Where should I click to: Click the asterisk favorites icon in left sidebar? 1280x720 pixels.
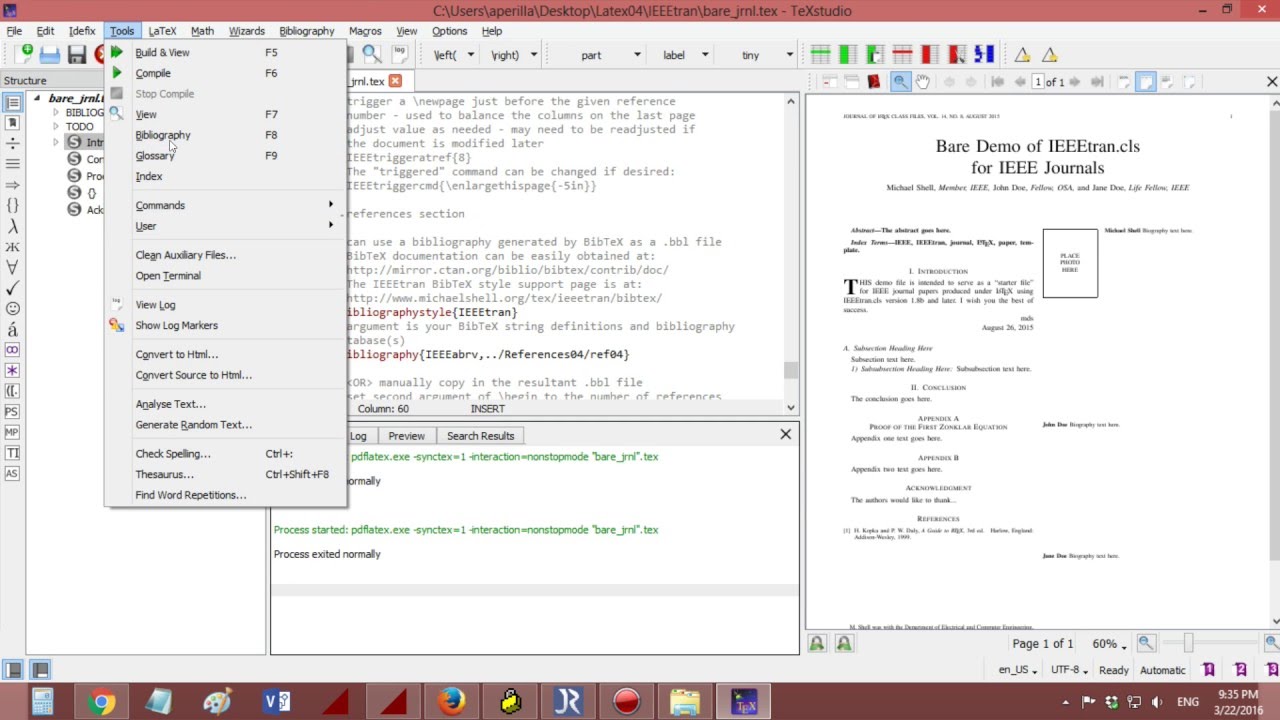pos(13,370)
